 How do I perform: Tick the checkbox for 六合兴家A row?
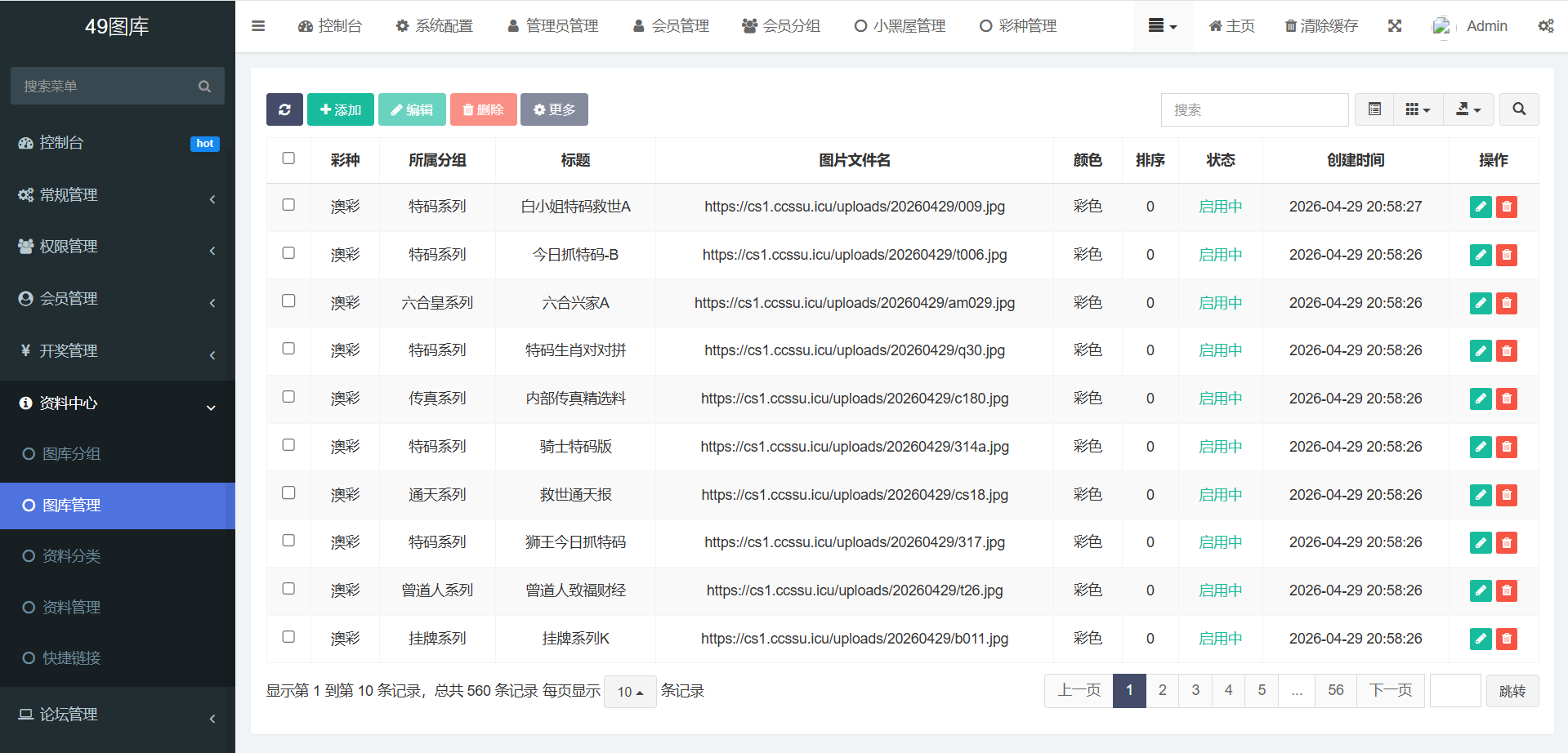point(288,301)
